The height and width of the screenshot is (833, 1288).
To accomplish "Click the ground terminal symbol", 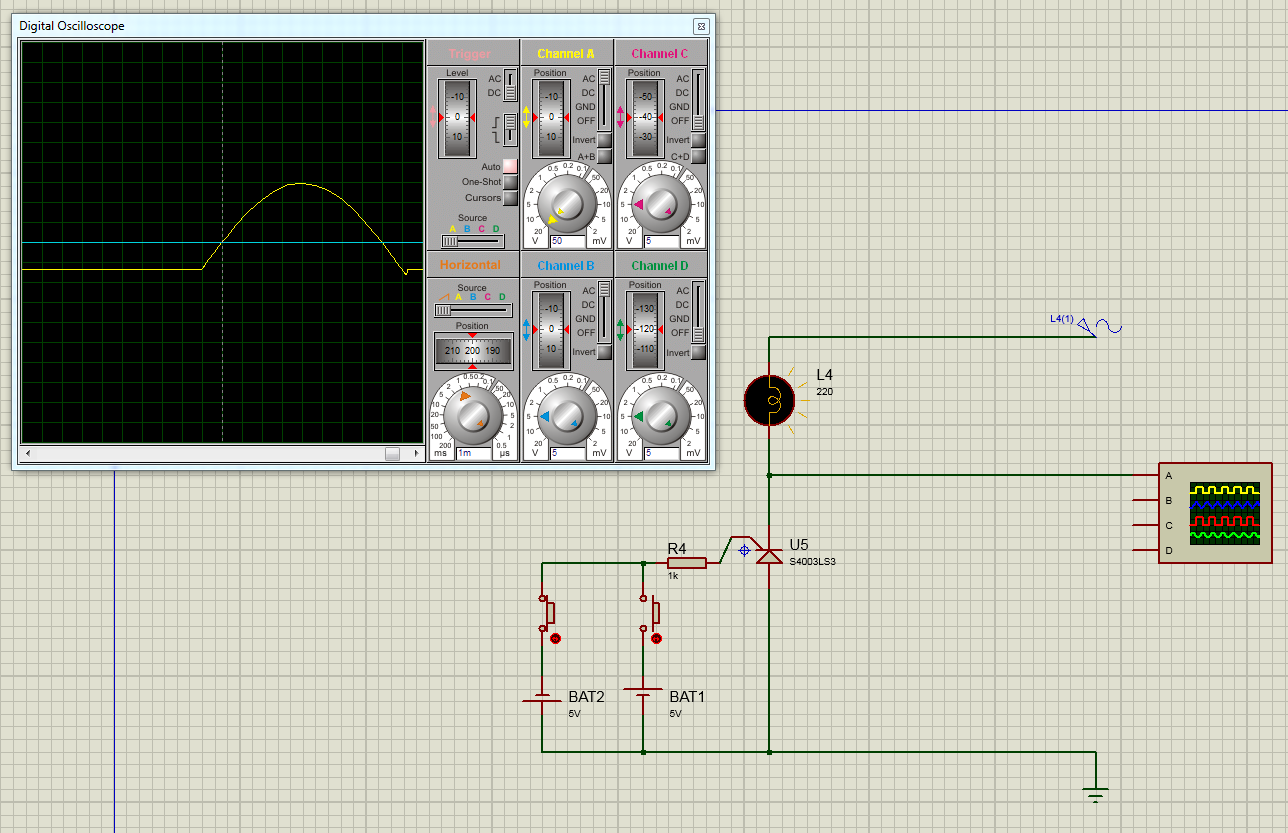I will point(1096,794).
